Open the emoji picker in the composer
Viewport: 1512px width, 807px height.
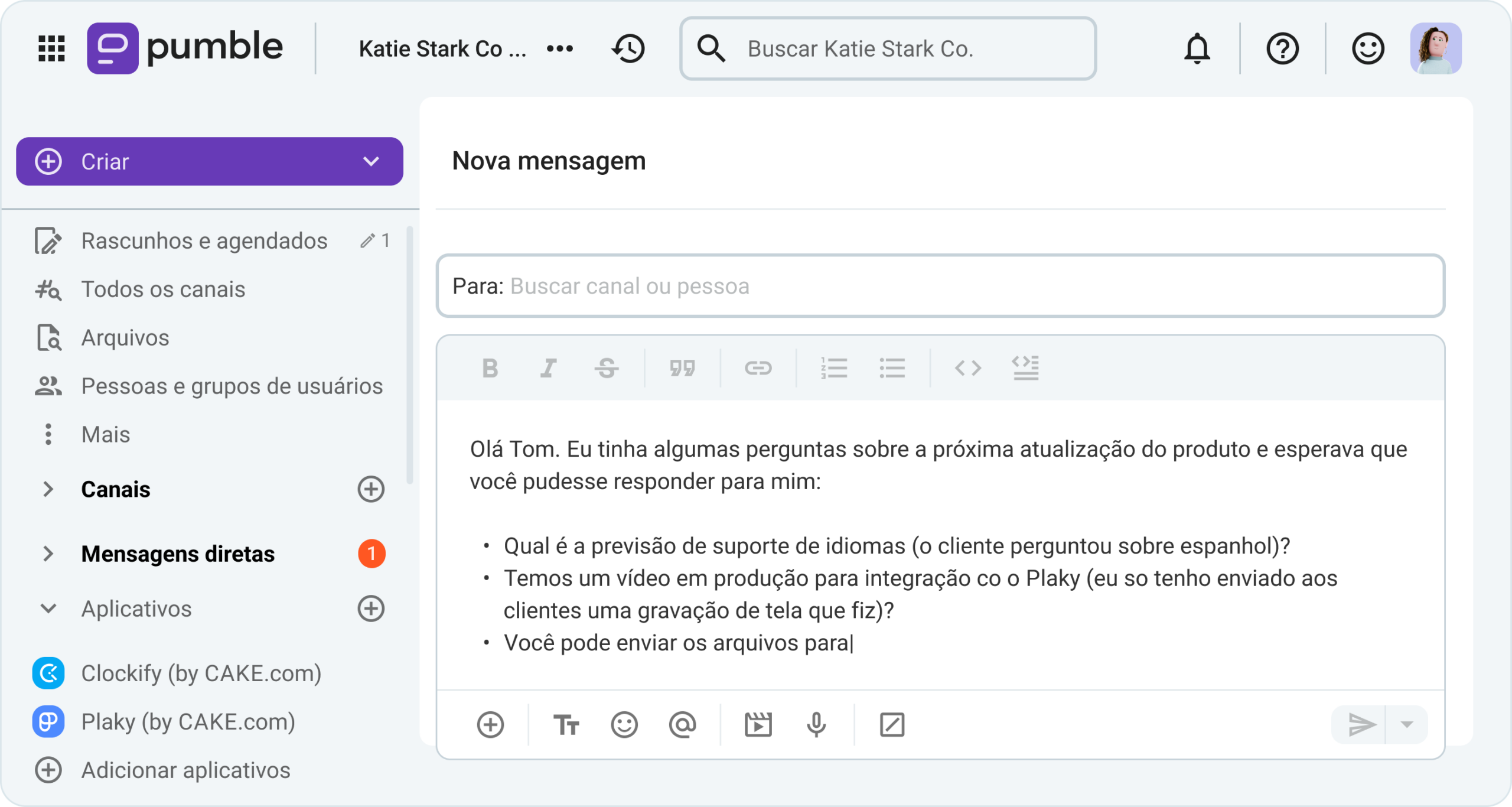pos(623,724)
